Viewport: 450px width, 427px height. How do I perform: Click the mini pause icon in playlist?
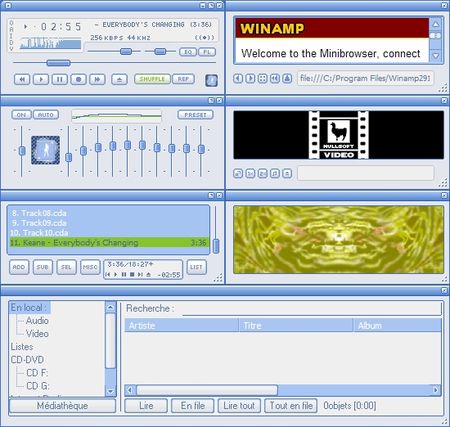(x=124, y=275)
